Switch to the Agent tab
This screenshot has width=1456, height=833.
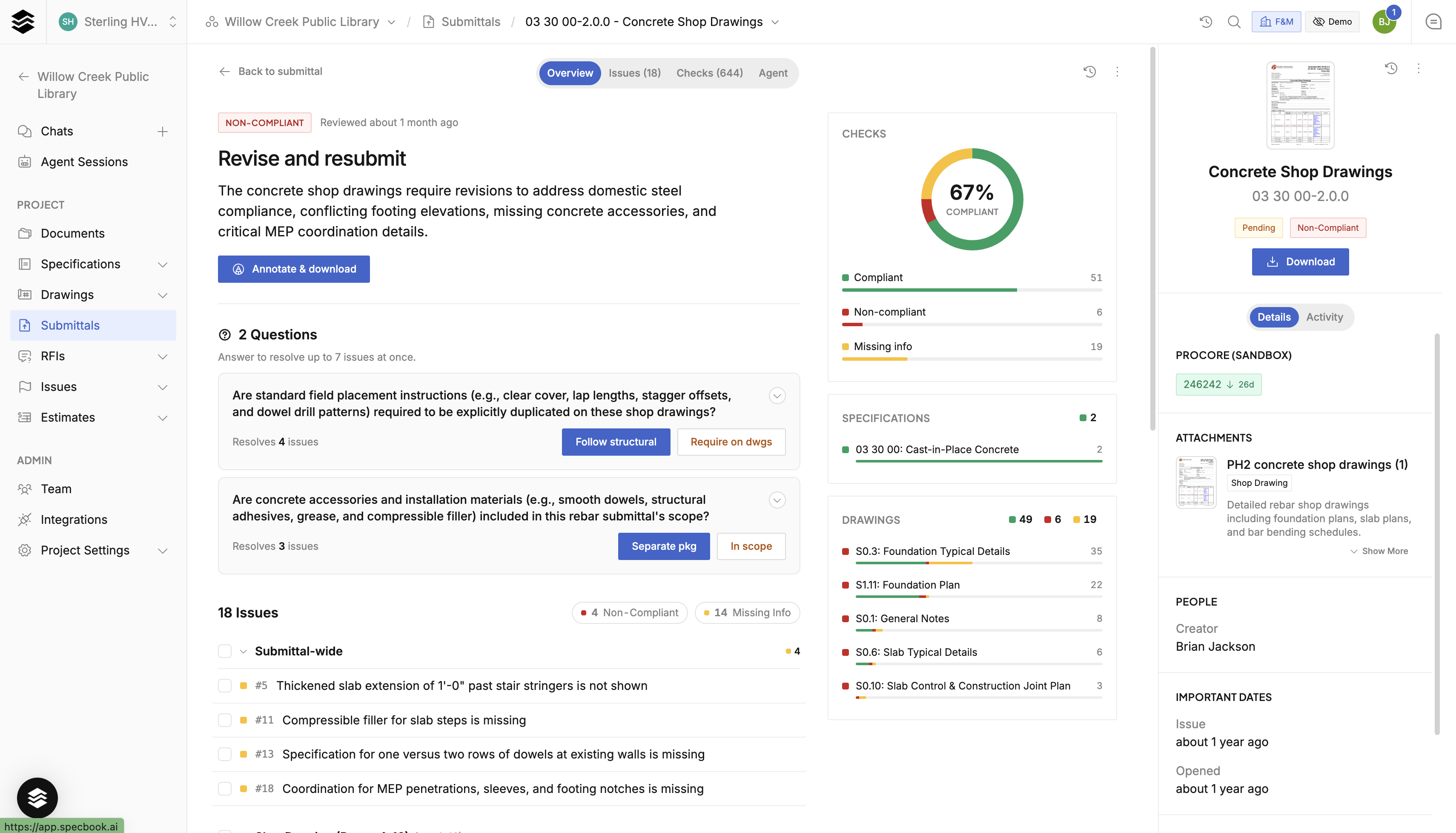coord(773,73)
